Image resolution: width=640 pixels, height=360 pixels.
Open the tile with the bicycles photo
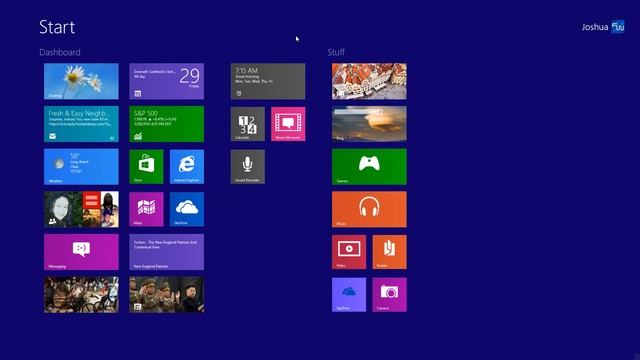point(81,295)
